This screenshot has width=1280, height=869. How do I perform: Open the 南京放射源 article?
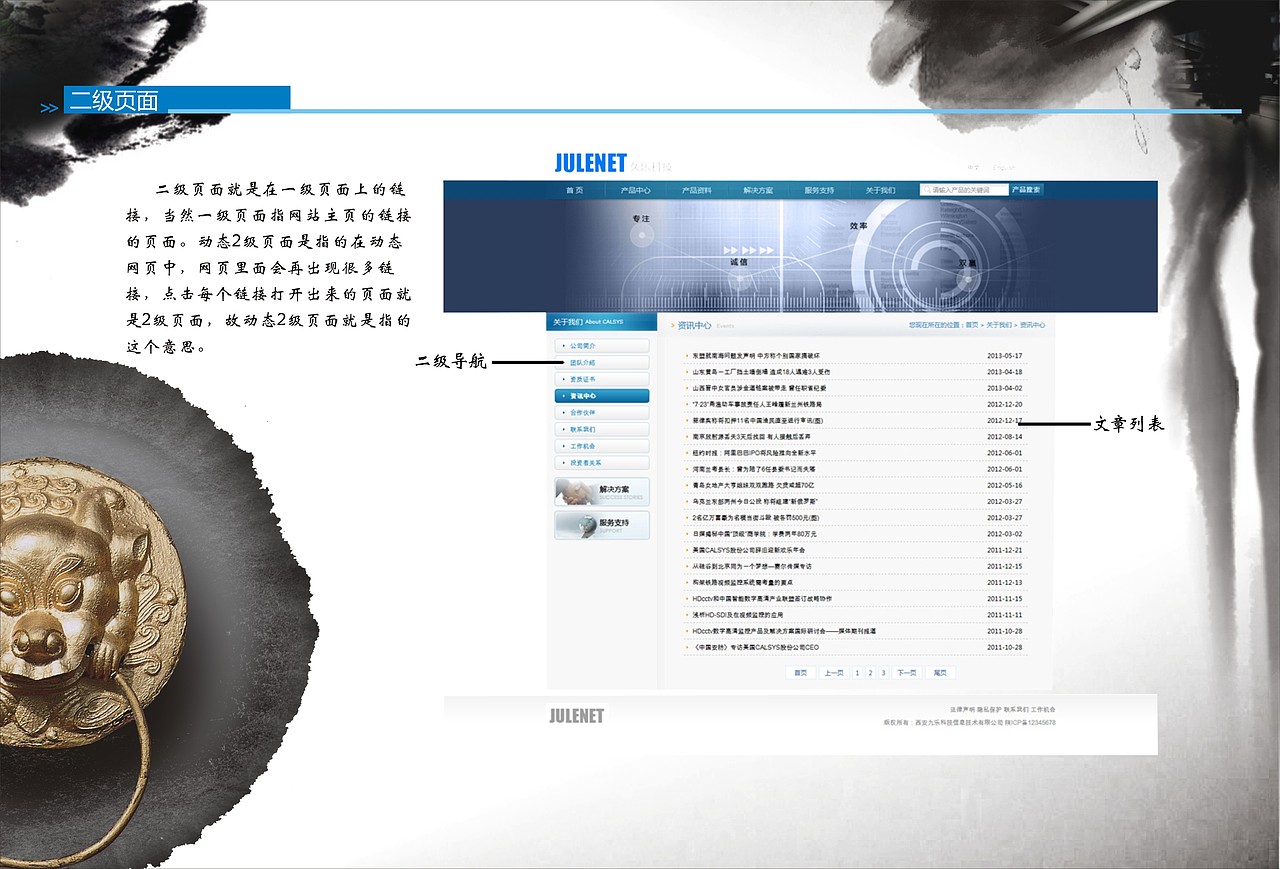point(751,437)
